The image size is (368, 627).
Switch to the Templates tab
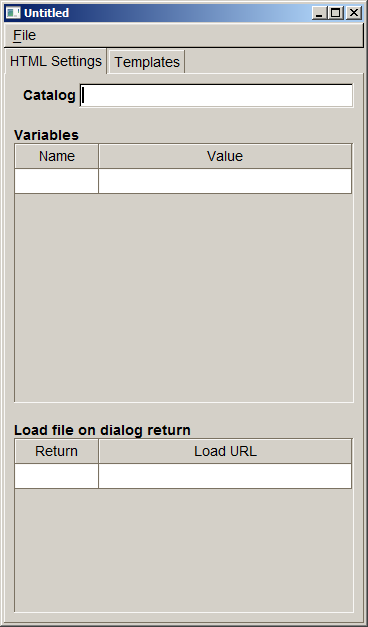click(147, 62)
